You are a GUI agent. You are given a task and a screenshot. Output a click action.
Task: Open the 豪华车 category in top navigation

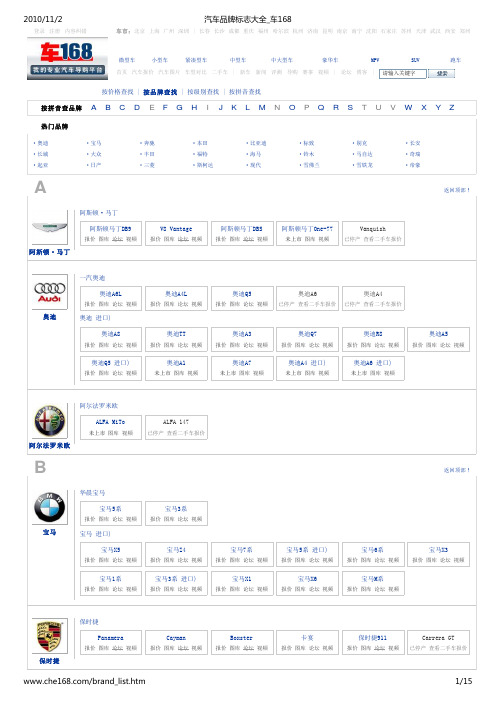(330, 60)
